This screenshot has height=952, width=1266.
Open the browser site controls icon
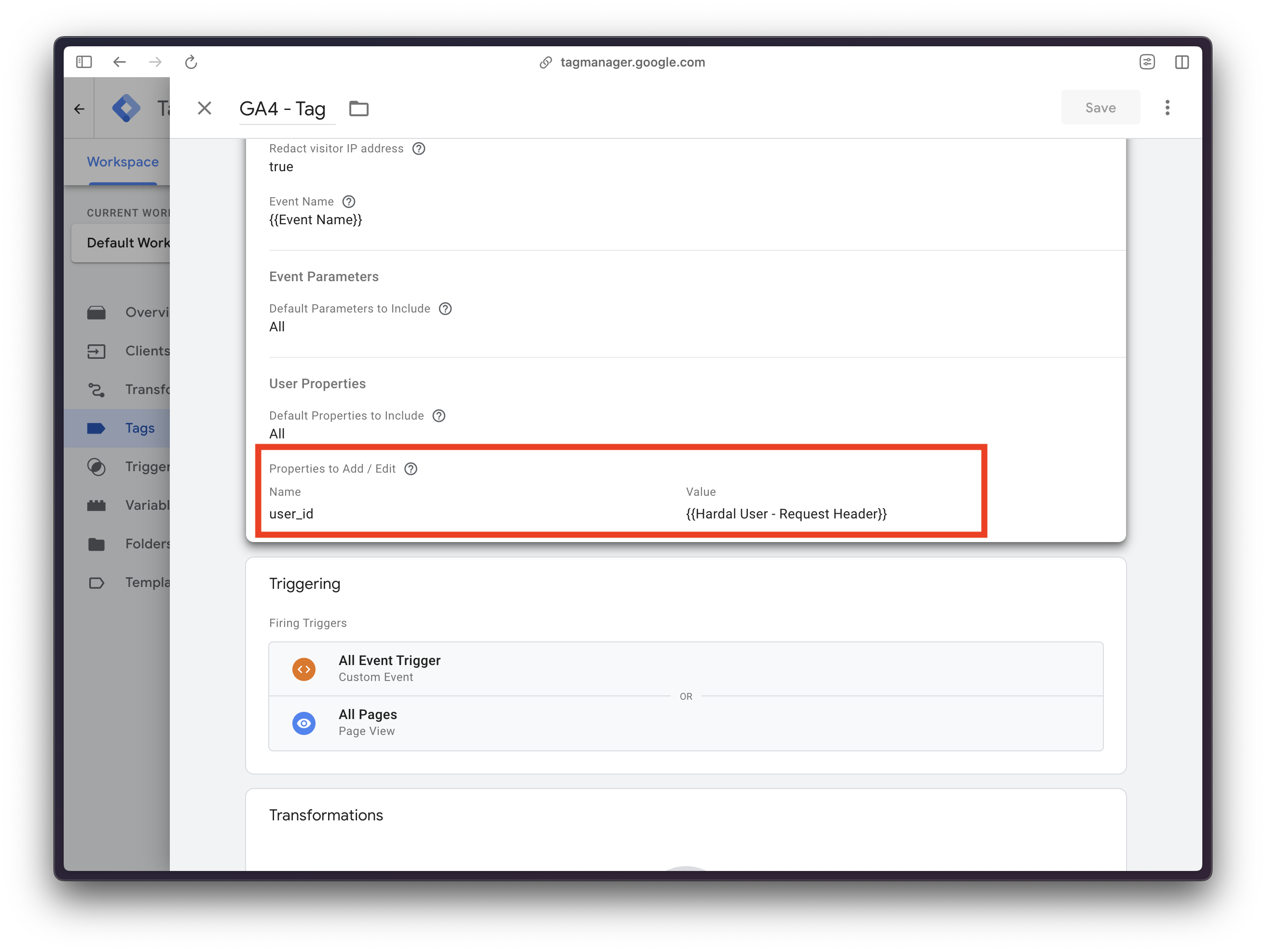tap(1147, 62)
